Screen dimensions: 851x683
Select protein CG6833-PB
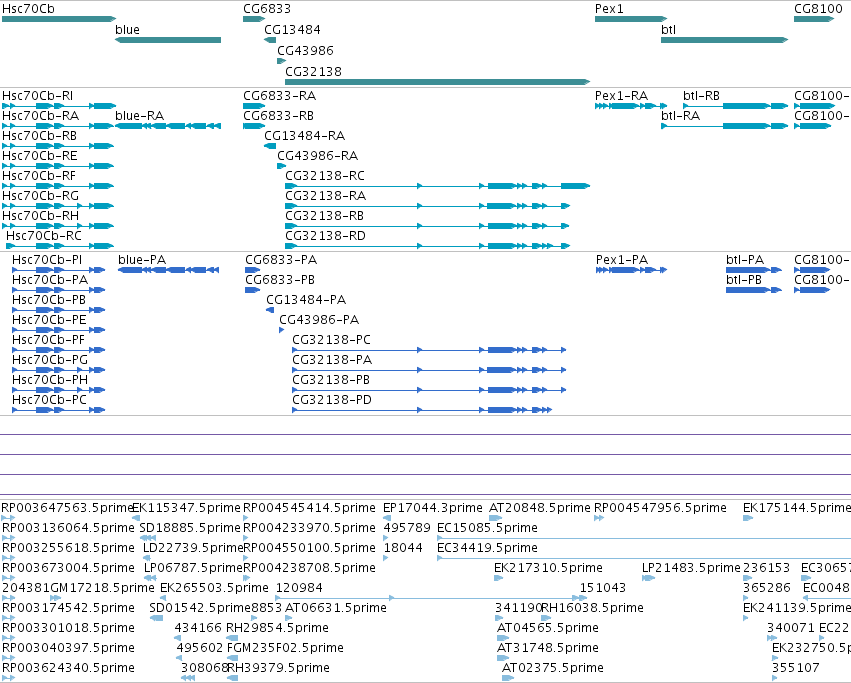click(x=280, y=280)
